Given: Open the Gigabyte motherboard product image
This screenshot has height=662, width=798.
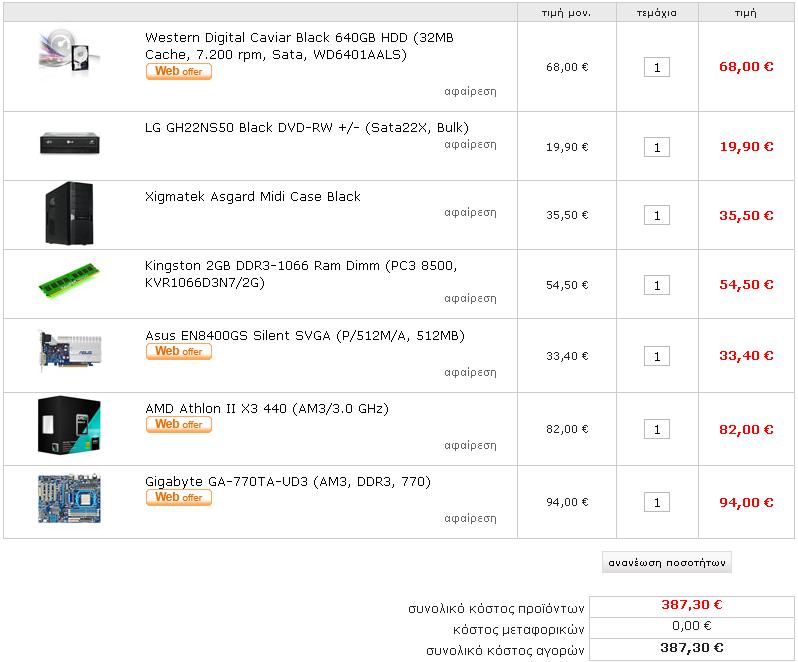Looking at the screenshot, I should click(x=69, y=499).
